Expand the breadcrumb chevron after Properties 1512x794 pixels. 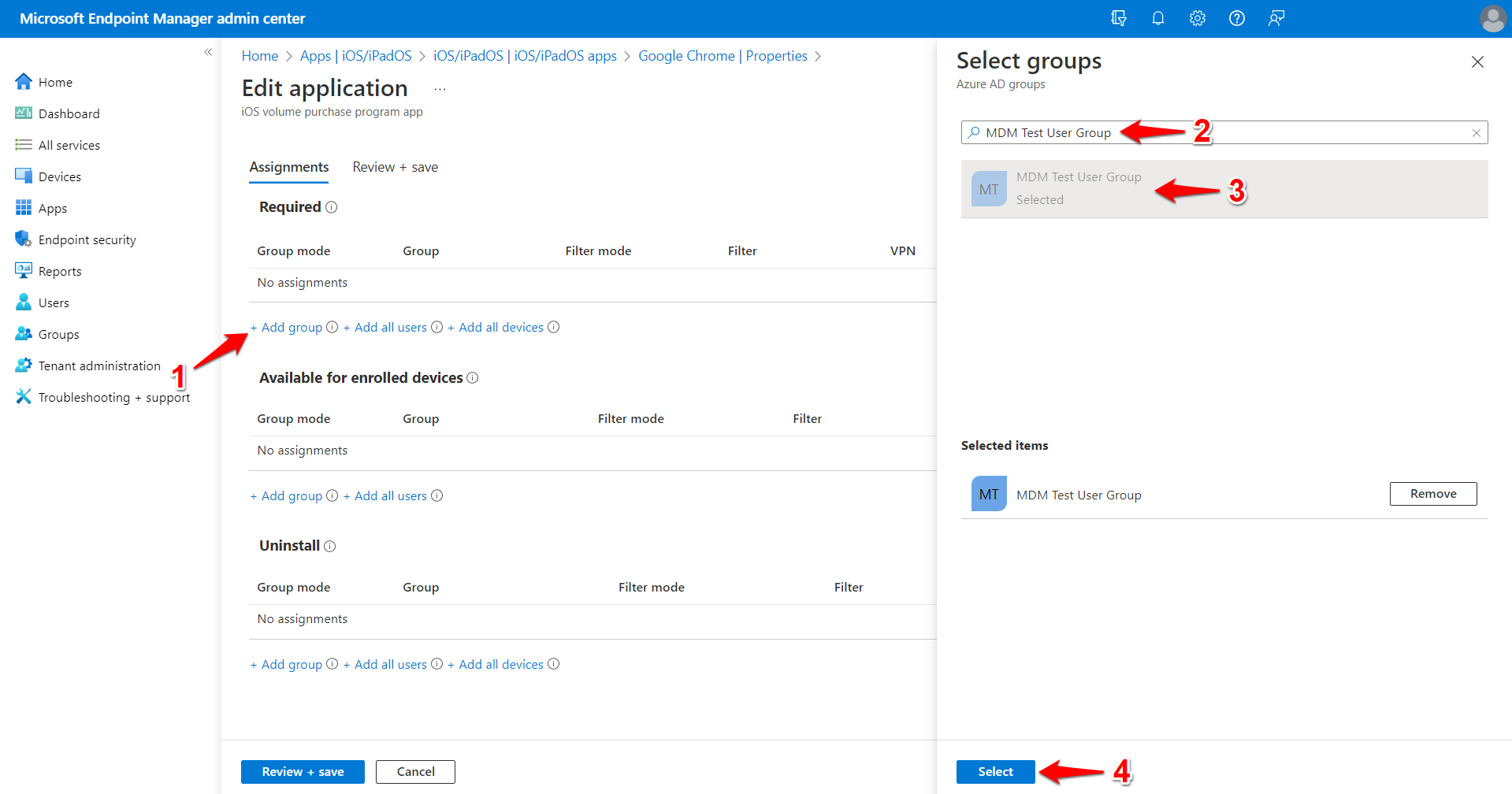click(x=819, y=56)
